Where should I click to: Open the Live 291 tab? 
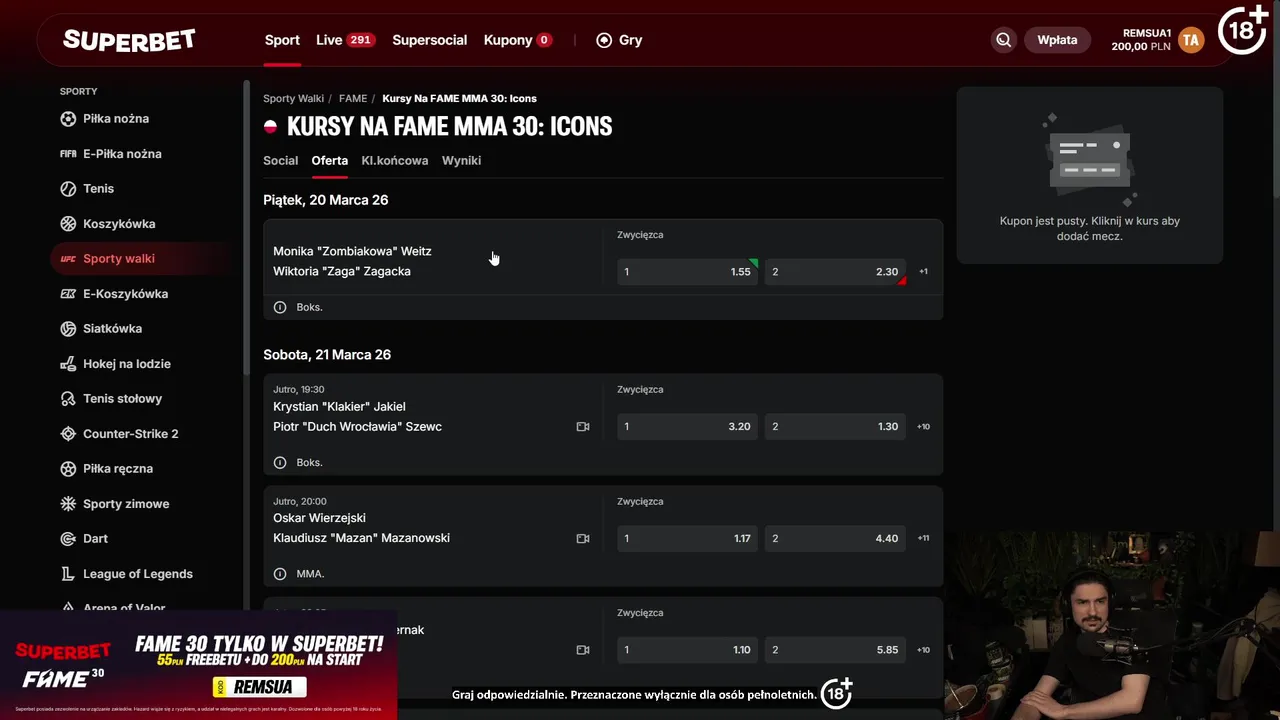tap(345, 40)
